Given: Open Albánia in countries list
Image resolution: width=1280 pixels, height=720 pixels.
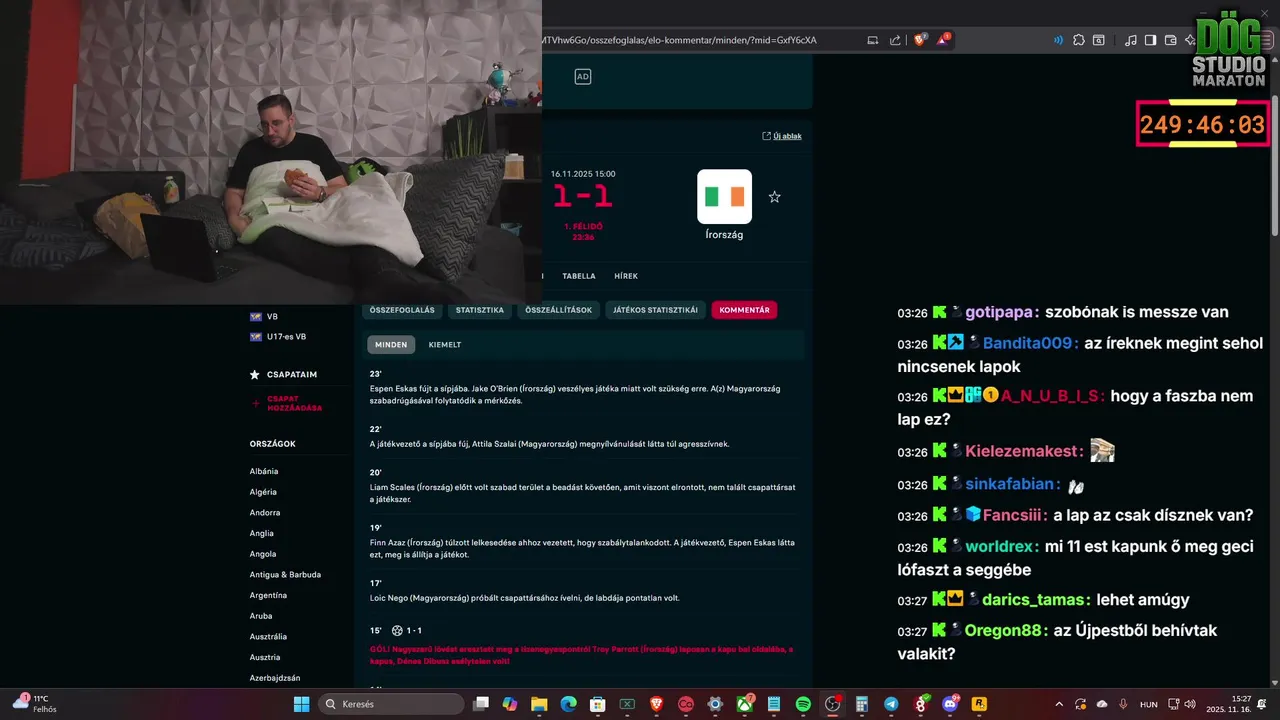Looking at the screenshot, I should tap(264, 471).
